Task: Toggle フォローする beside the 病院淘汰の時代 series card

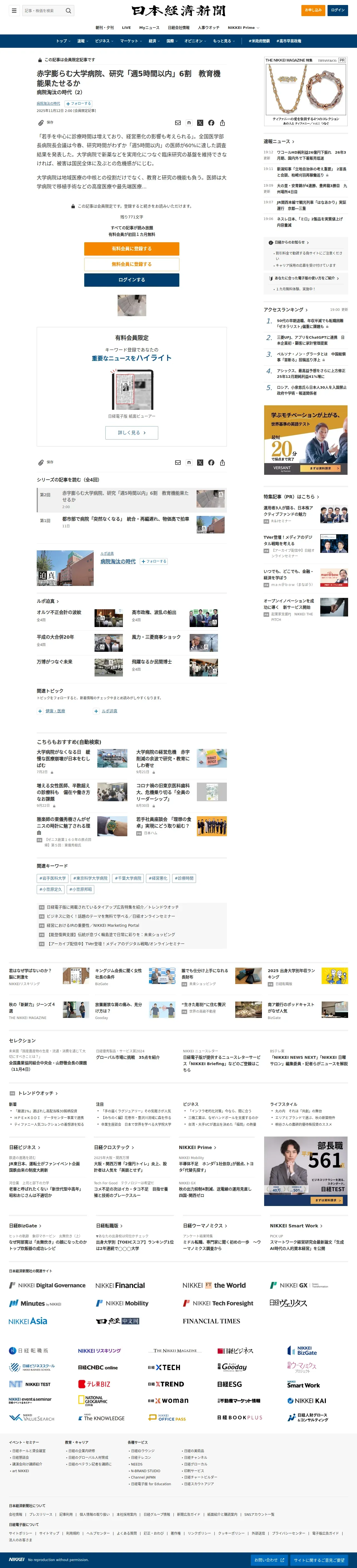Action: pyautogui.click(x=153, y=561)
